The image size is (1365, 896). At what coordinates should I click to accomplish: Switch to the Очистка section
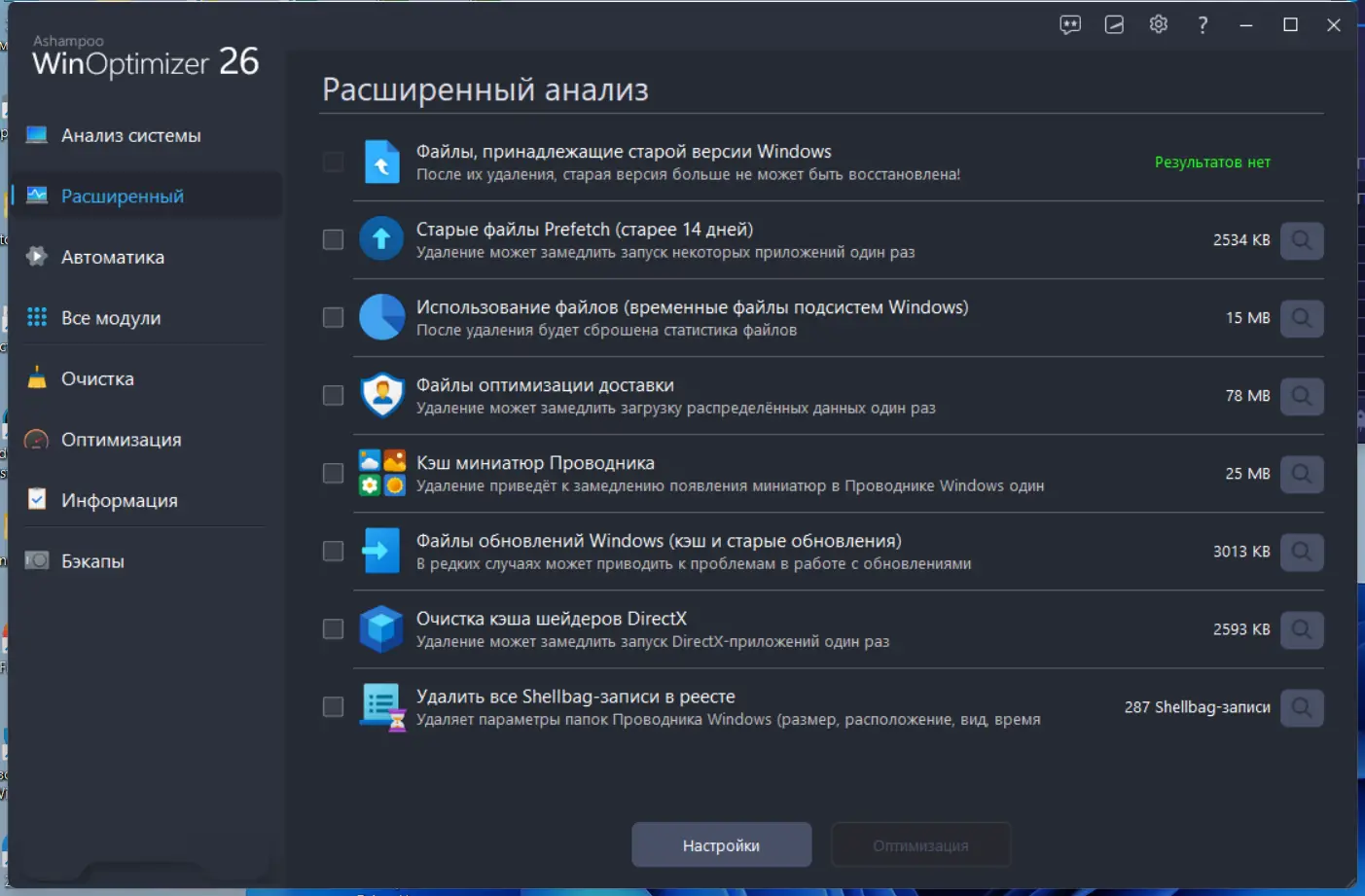pyautogui.click(x=146, y=378)
